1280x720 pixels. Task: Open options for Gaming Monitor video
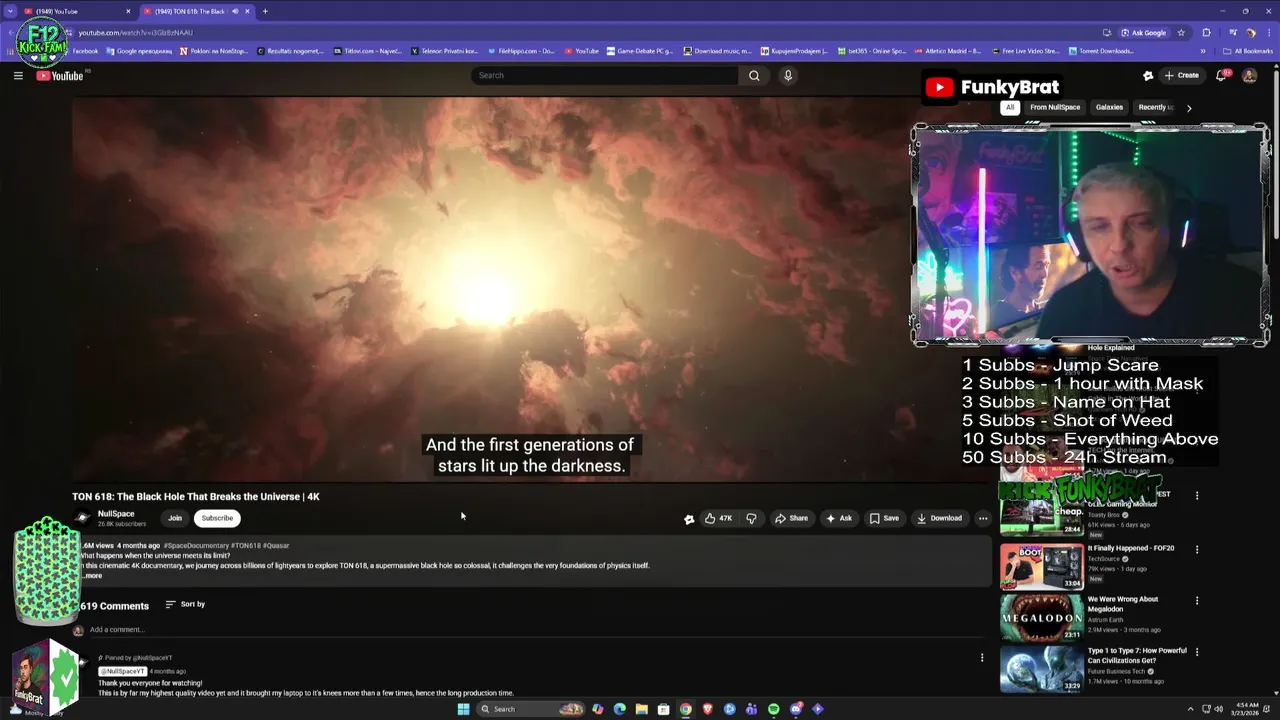click(x=1197, y=495)
